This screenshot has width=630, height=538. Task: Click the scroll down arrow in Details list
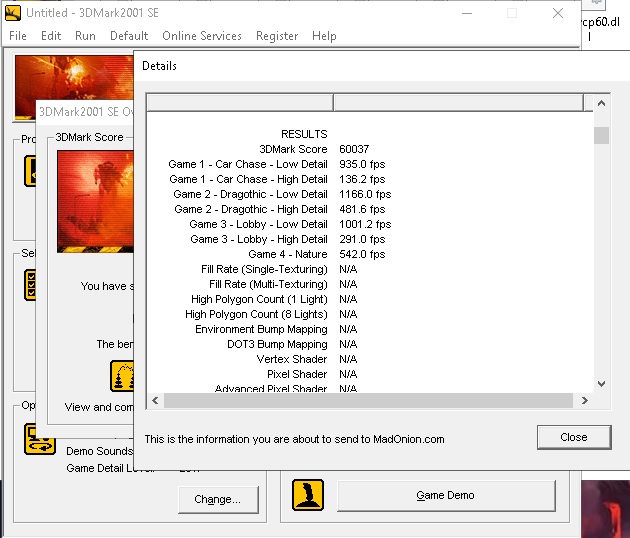click(x=601, y=384)
